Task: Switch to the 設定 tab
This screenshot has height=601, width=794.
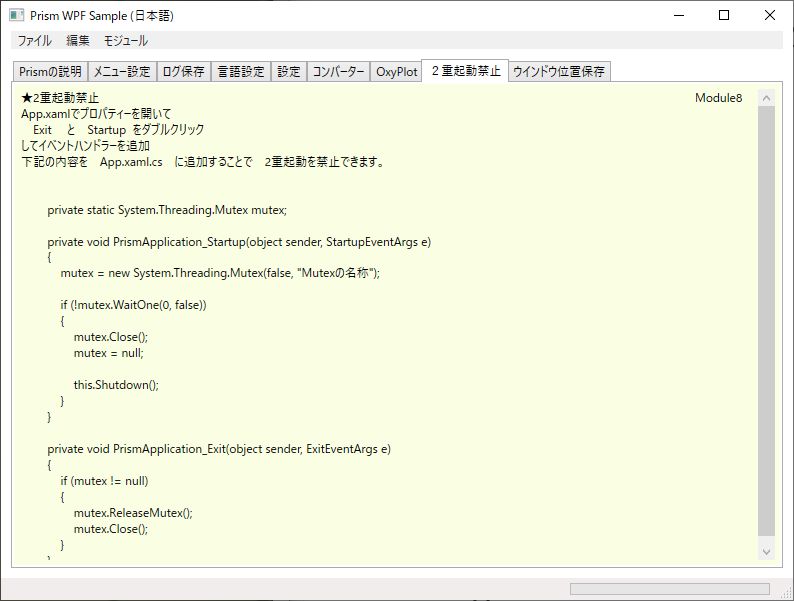Action: (289, 71)
